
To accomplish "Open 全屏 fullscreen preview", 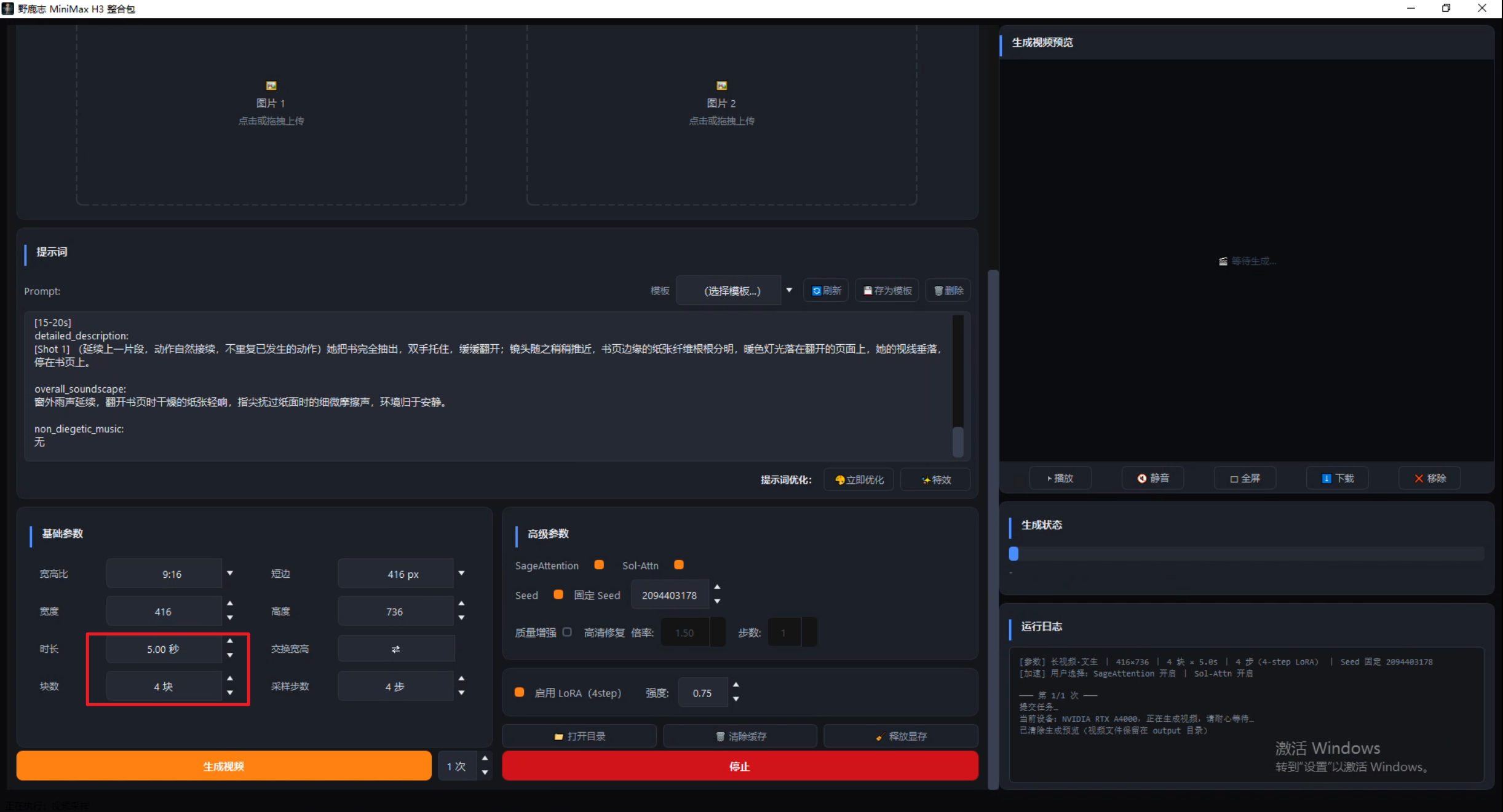I will 1245,478.
